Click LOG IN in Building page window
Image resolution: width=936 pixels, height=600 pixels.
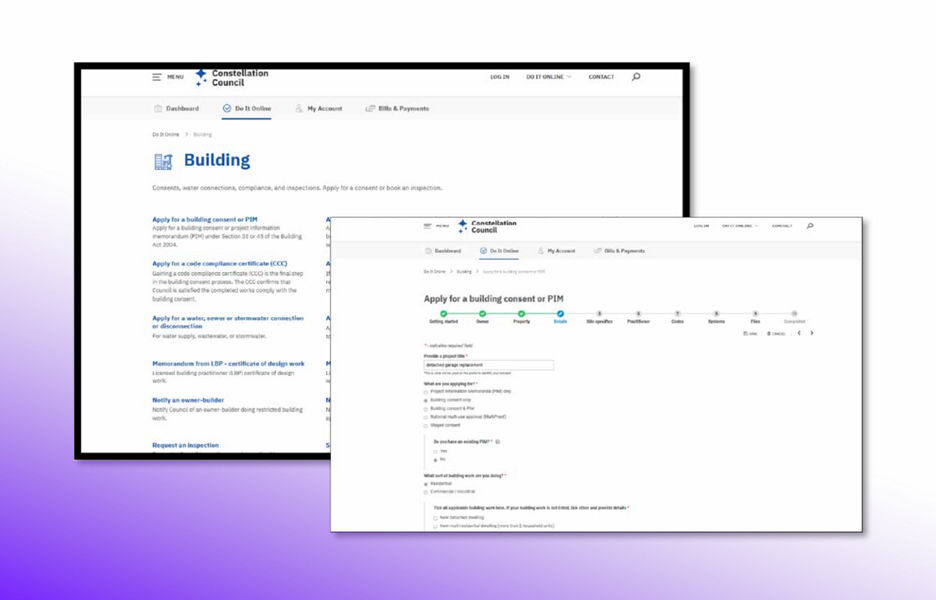pyautogui.click(x=500, y=77)
